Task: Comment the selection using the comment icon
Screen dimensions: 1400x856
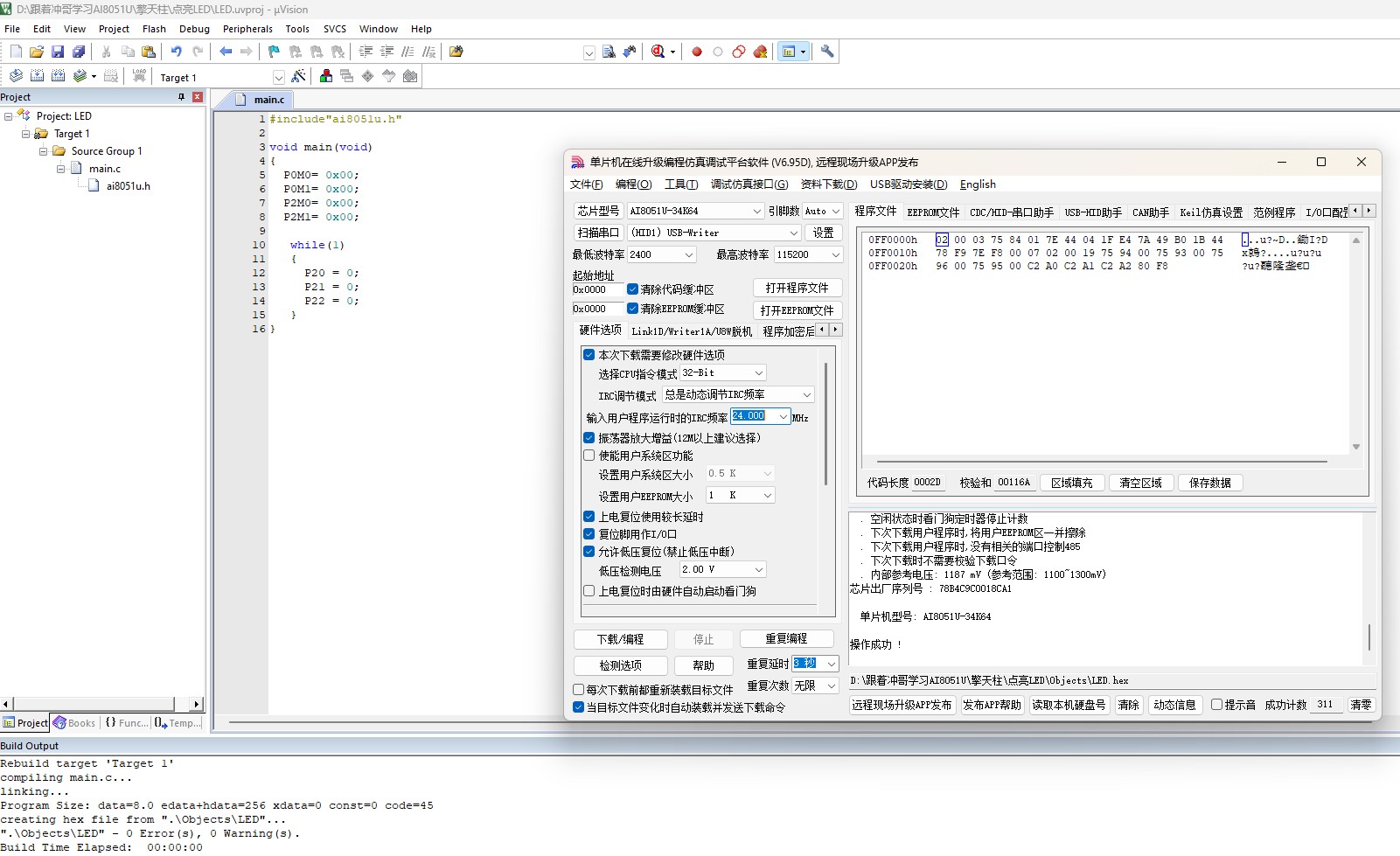Action: click(x=408, y=52)
